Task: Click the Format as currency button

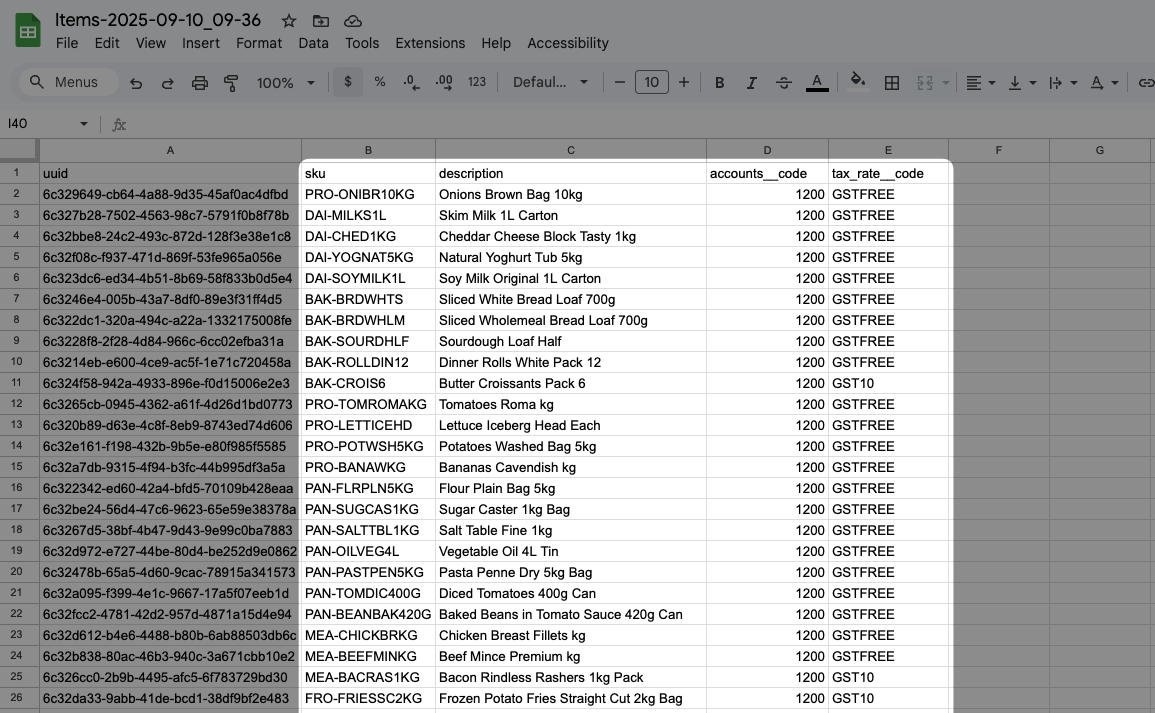Action: click(348, 83)
